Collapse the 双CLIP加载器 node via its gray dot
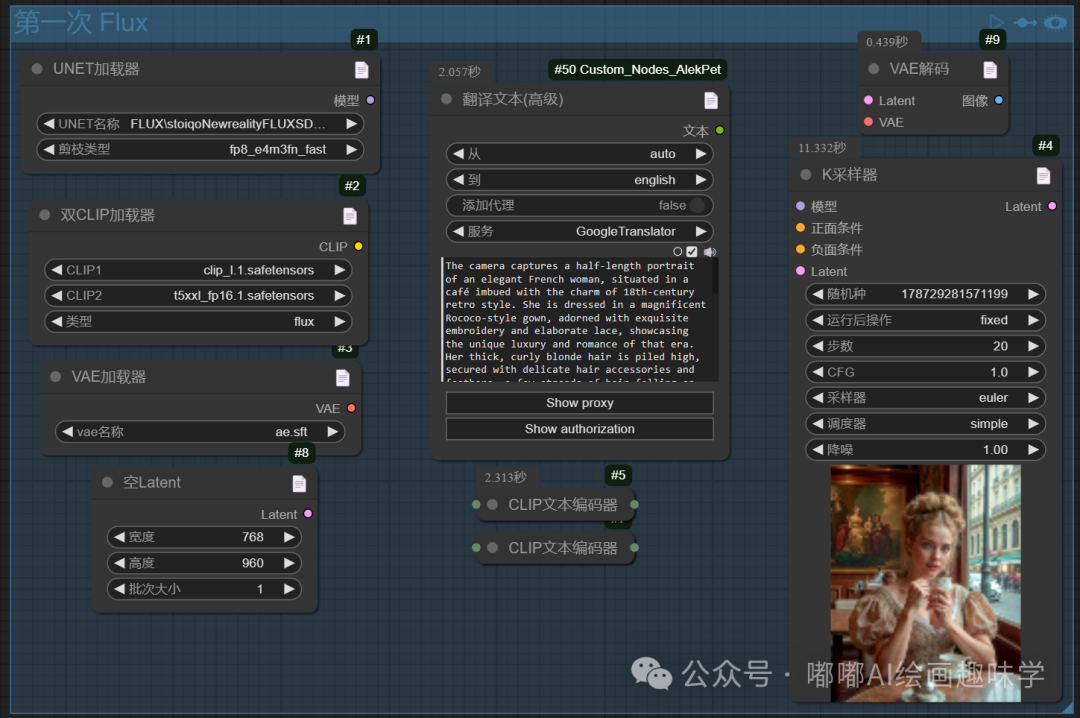Screen dimensions: 1080x718 click(x=45, y=215)
